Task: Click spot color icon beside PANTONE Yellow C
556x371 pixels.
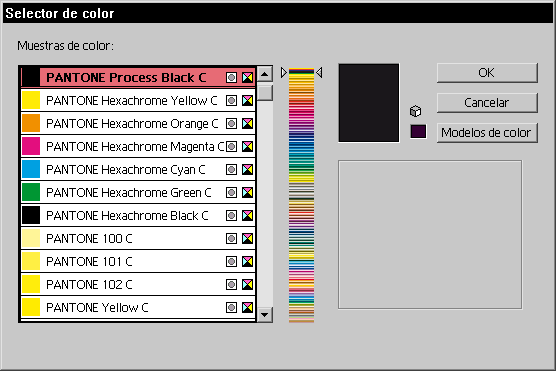Action: [x=232, y=308]
